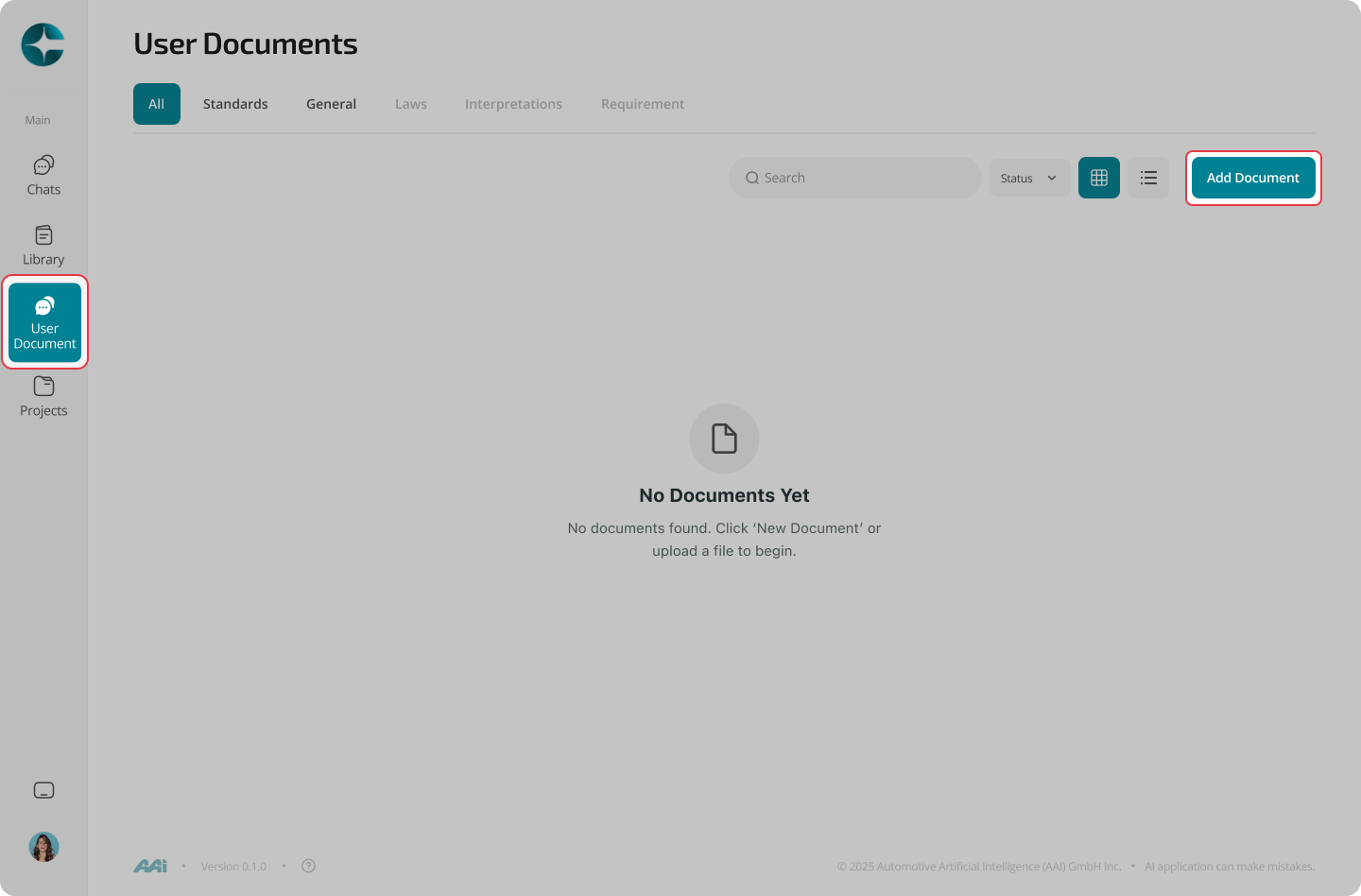Click the magnifier icon in the search box
Viewport: 1361px width, 896px height.
click(752, 178)
